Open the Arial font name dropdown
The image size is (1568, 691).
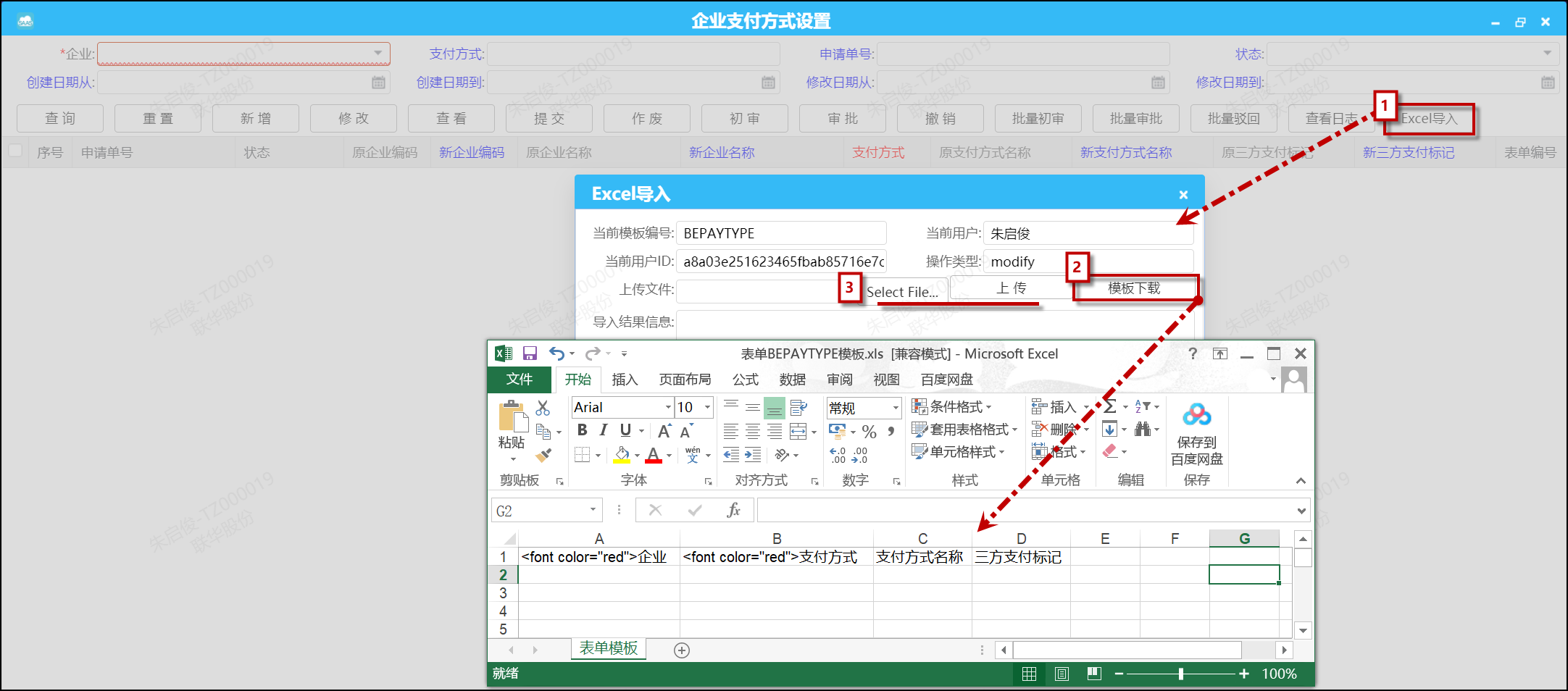click(x=668, y=408)
